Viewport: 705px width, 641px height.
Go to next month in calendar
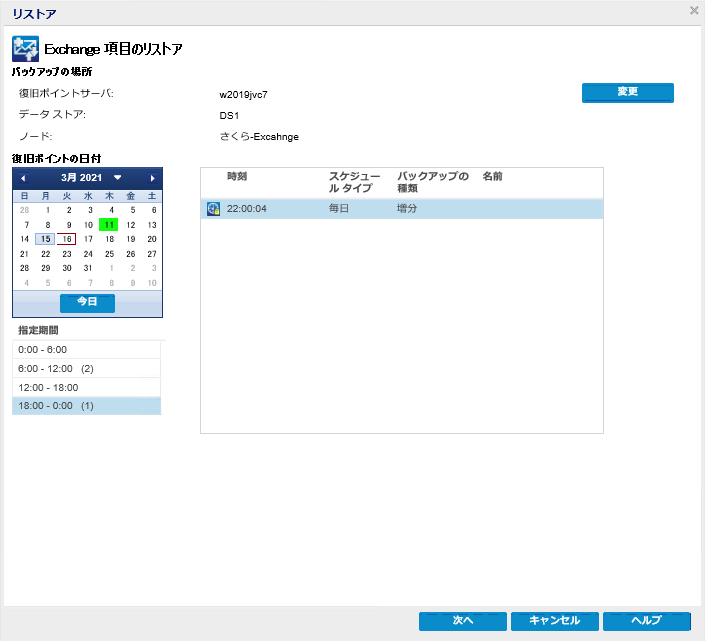[152, 178]
